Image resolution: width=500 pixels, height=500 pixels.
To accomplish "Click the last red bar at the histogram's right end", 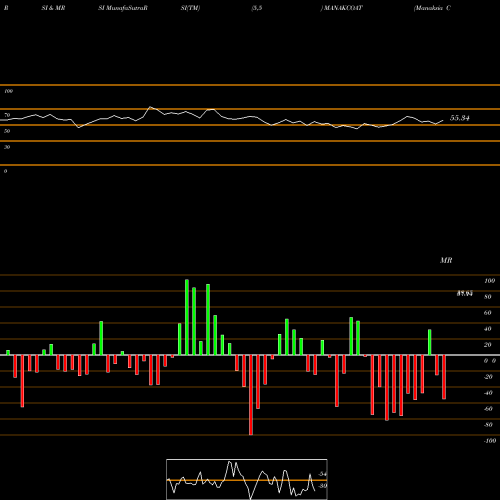I will [x=444, y=377].
